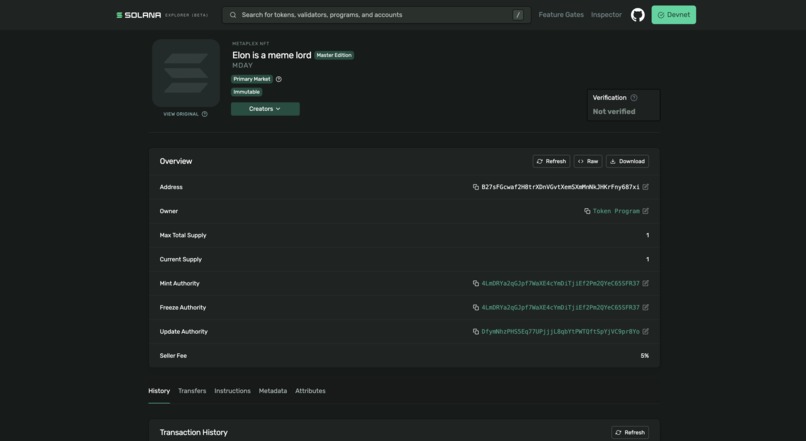
Task: Switch to the Attributes tab
Action: tap(310, 391)
